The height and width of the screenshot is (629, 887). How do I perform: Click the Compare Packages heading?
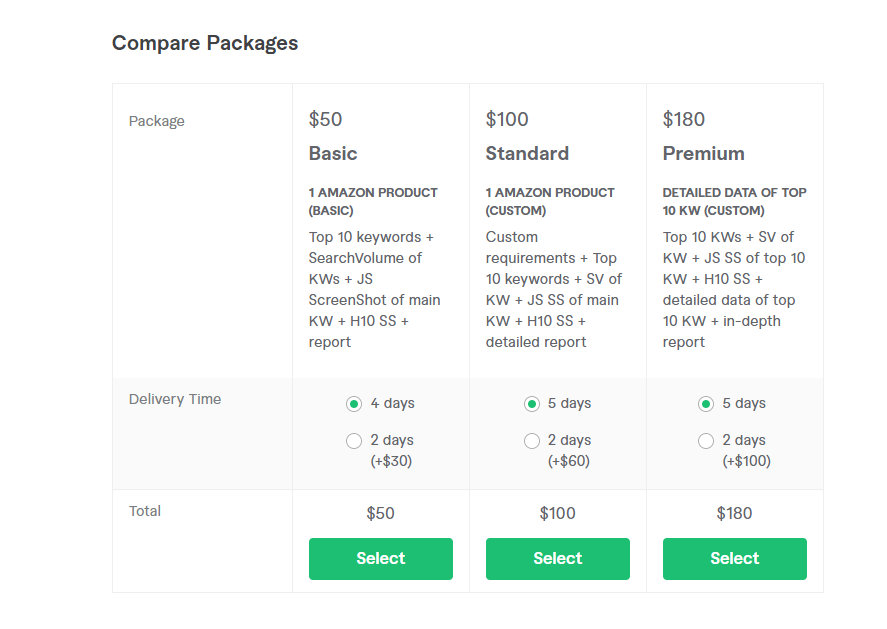(205, 43)
